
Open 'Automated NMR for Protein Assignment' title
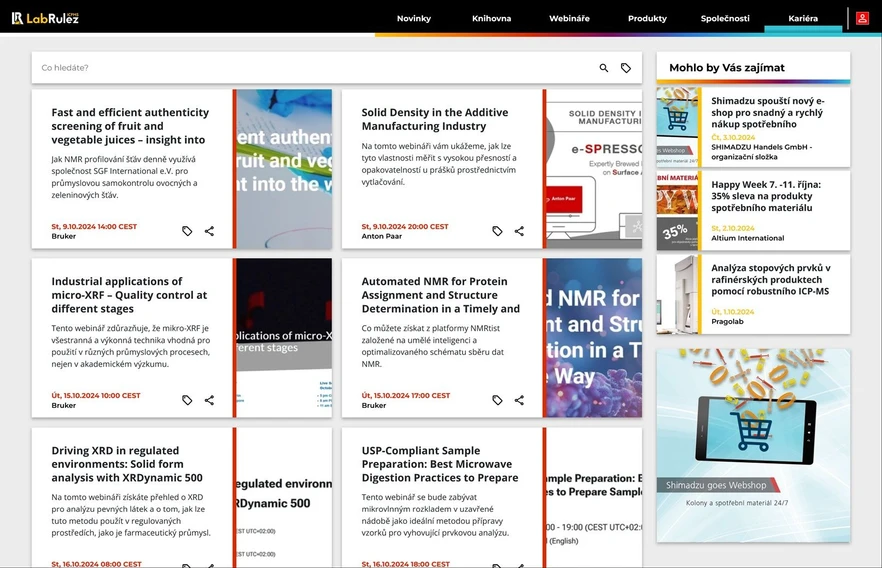pyautogui.click(x=440, y=295)
